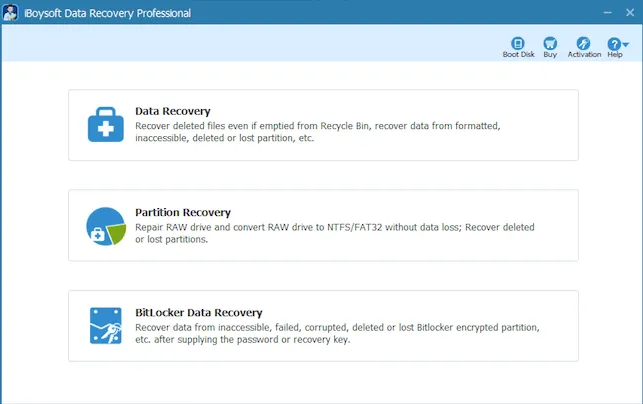Click the Activation text label
Screen dimensions: 643x404
point(584,55)
